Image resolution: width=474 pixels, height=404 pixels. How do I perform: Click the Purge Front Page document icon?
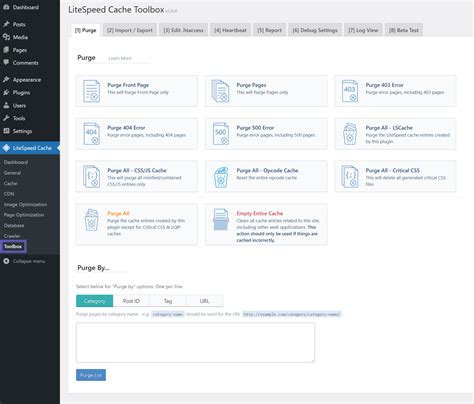point(91,91)
